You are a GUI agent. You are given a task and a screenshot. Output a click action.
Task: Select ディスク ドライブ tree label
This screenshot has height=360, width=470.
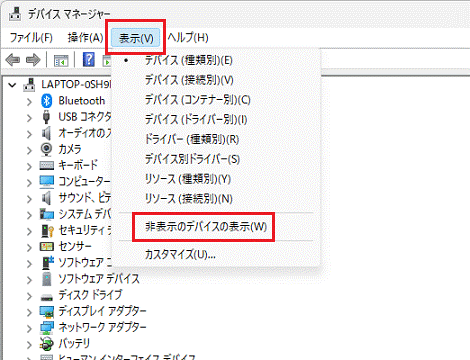coord(90,296)
